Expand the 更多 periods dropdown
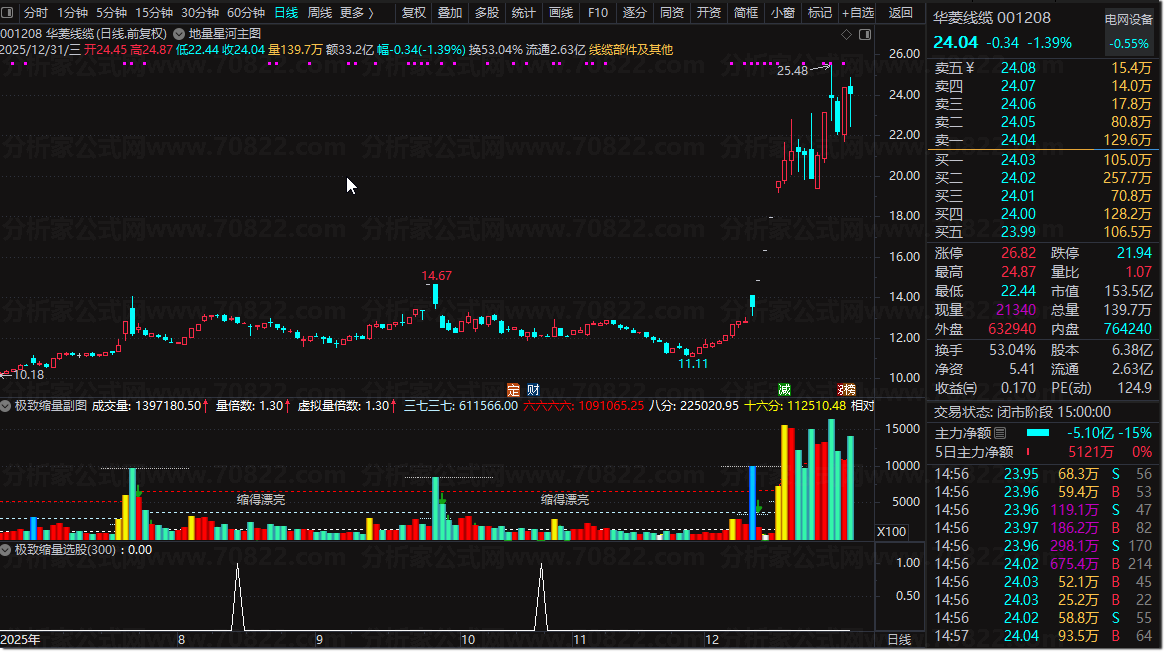1166x652 pixels. click(x=356, y=13)
